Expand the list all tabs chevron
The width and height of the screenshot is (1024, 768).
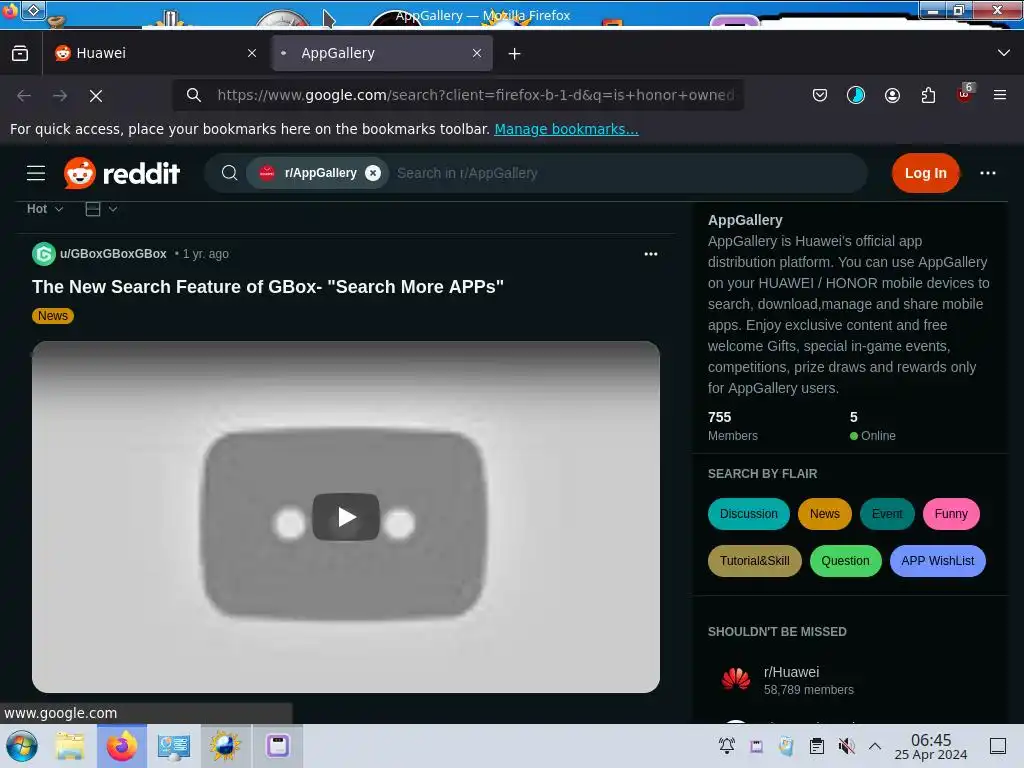(x=1004, y=53)
